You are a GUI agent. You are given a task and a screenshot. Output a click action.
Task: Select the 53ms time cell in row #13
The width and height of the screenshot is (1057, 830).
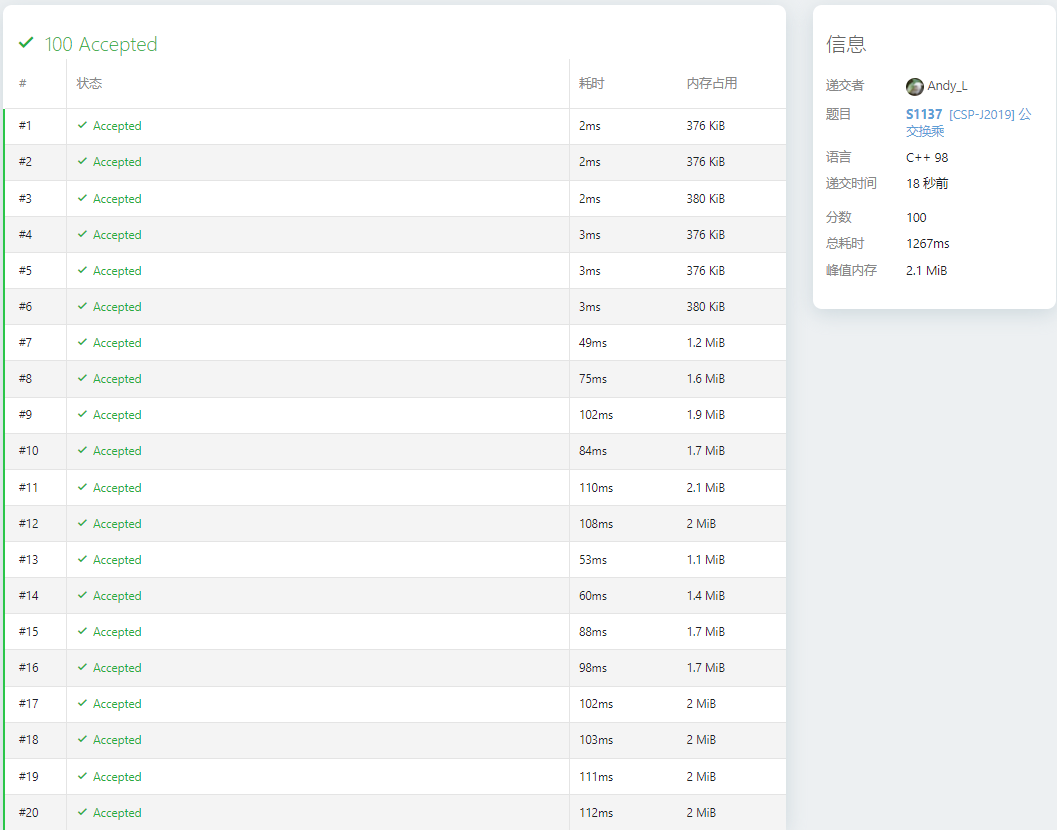pos(593,560)
